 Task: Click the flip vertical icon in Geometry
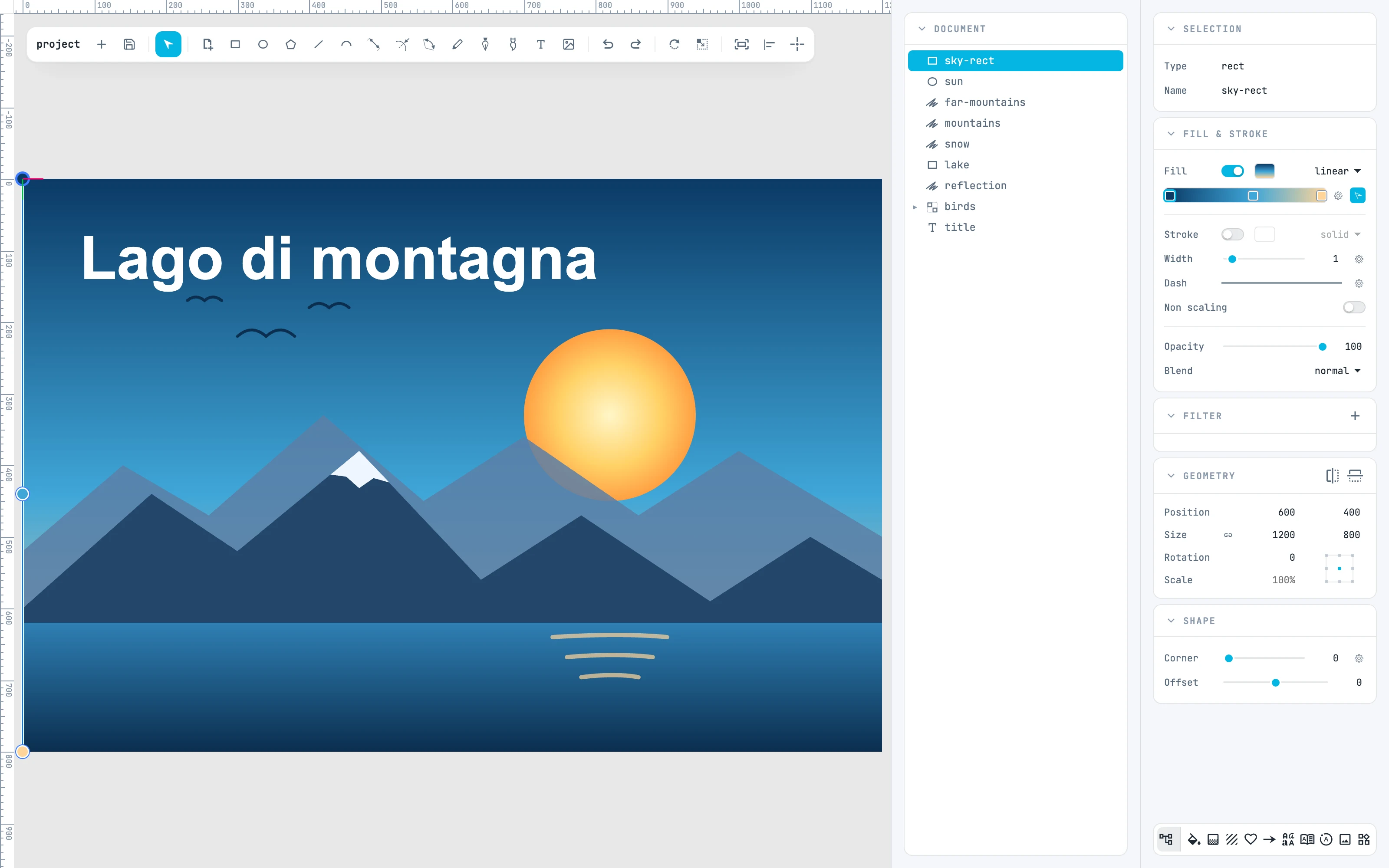point(1355,475)
